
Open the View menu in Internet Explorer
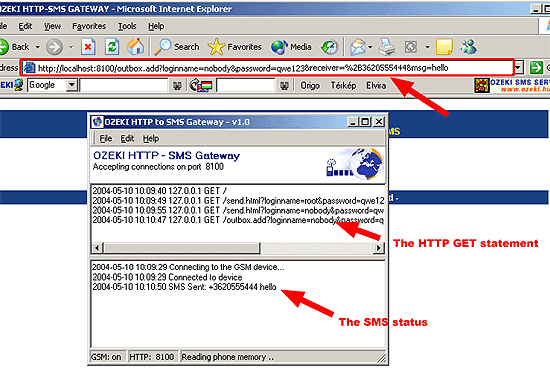52,26
